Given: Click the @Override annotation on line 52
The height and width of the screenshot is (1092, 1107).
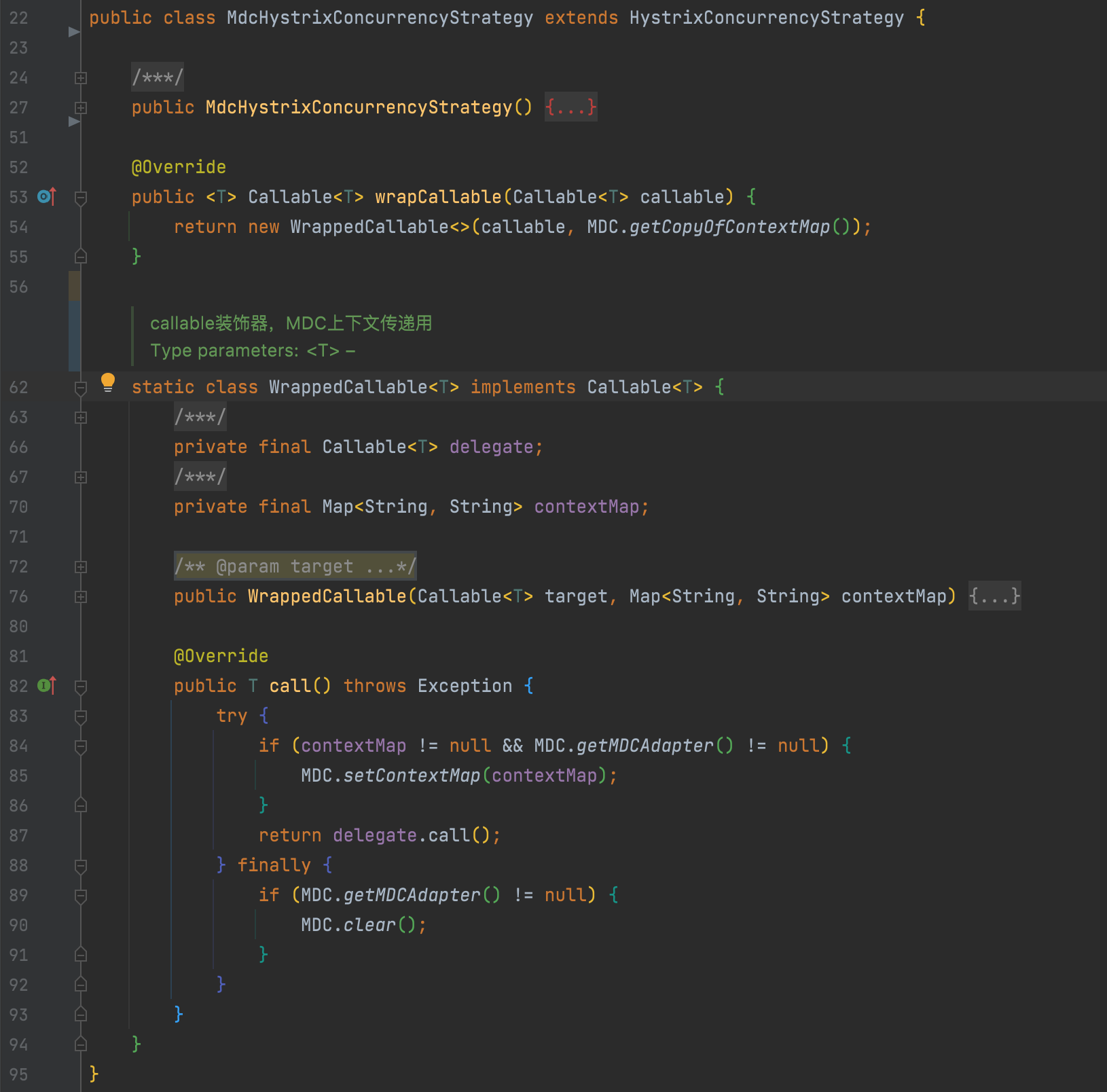Looking at the screenshot, I should coord(179,167).
